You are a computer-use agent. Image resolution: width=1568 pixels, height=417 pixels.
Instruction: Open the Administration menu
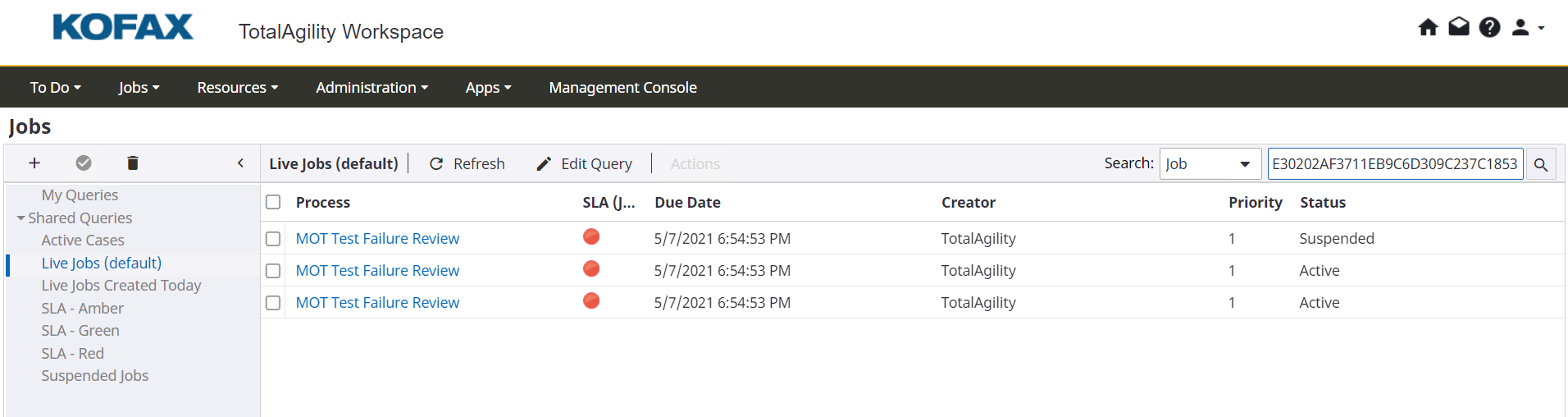tap(371, 88)
